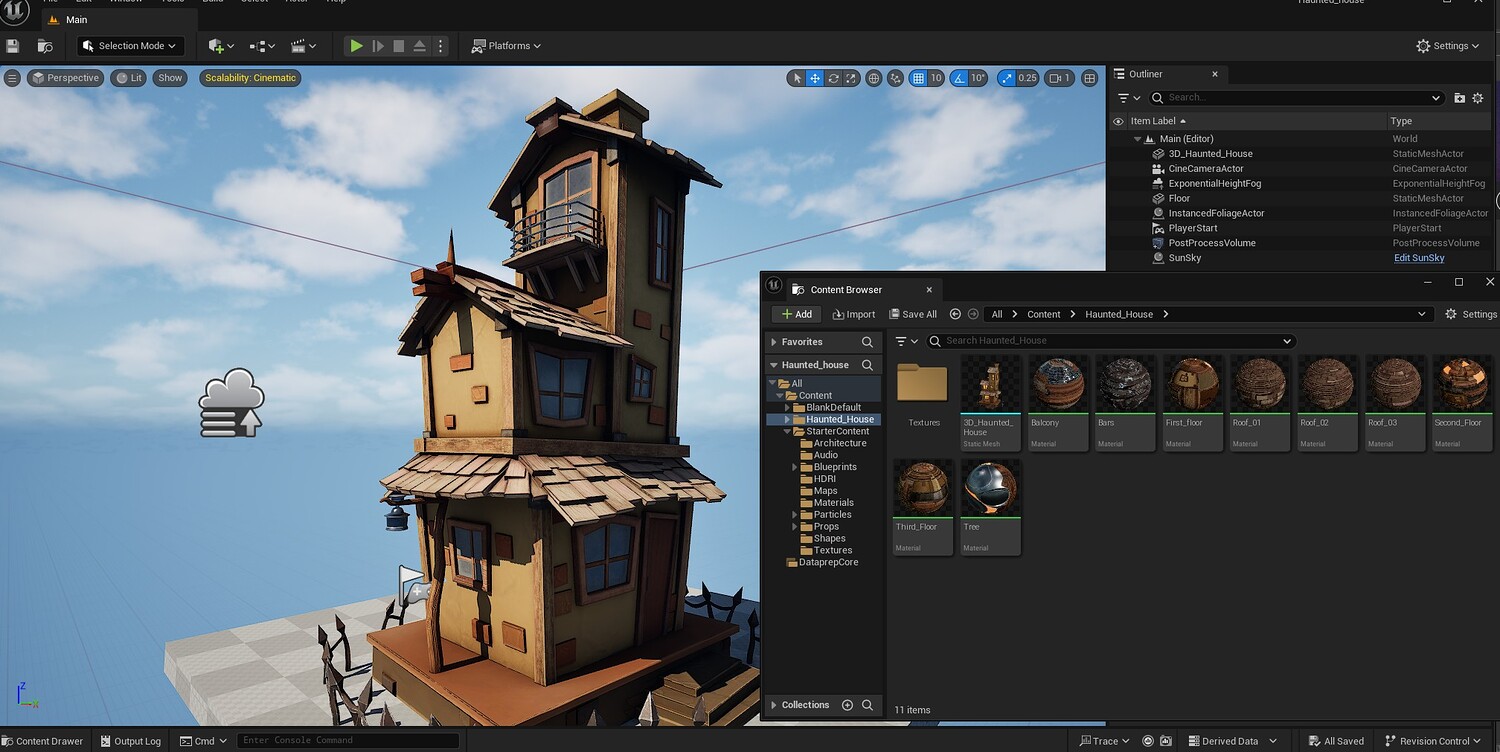Select the Rotate gizmo tool

click(833, 78)
